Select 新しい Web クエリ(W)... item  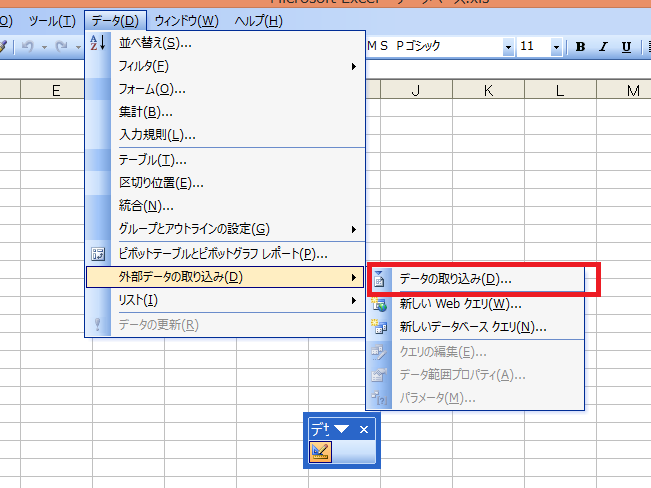(x=475, y=304)
